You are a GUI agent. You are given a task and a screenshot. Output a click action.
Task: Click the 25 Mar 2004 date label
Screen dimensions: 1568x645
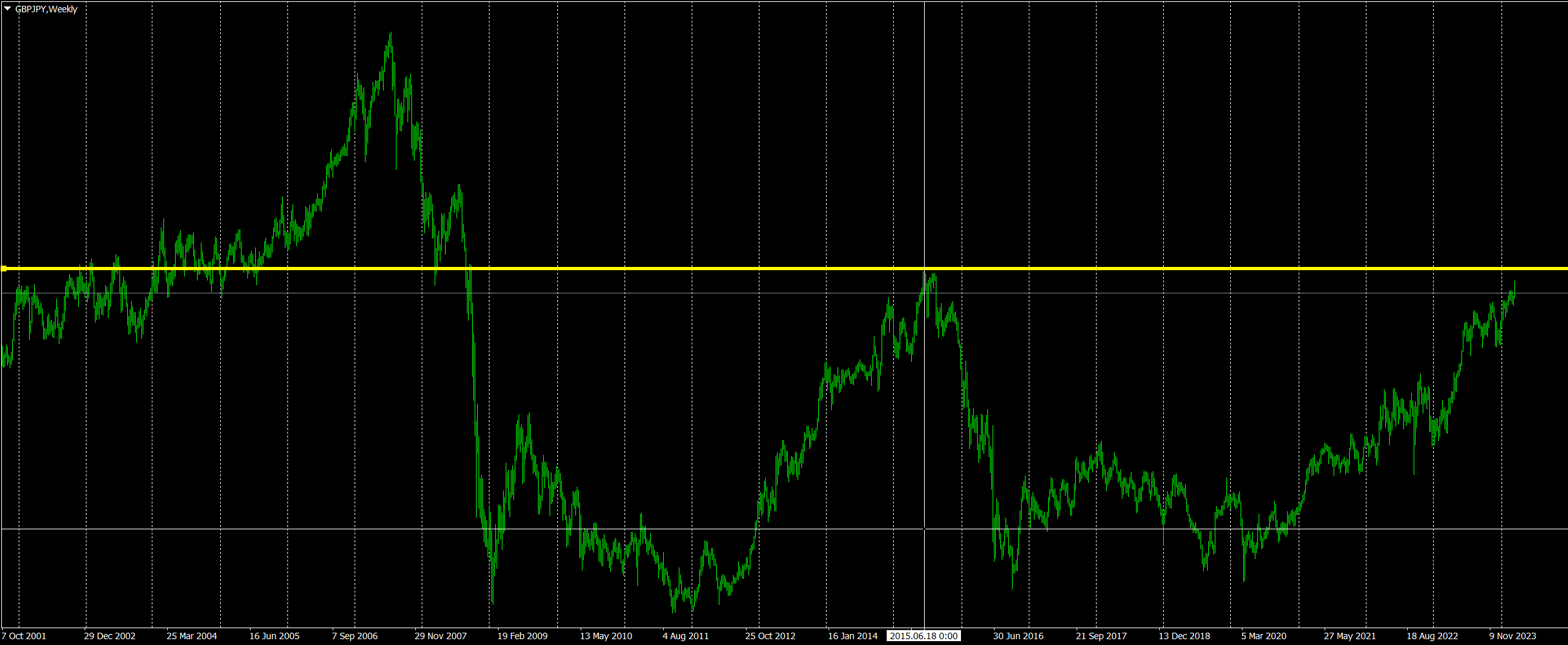192,636
